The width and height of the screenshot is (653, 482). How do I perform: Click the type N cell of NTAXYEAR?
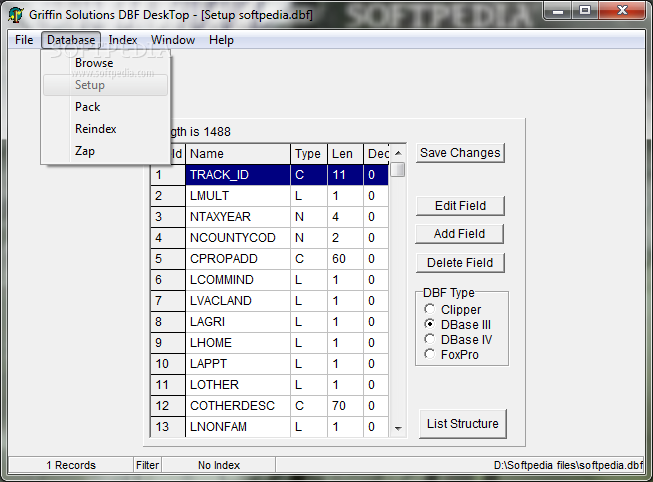click(309, 217)
